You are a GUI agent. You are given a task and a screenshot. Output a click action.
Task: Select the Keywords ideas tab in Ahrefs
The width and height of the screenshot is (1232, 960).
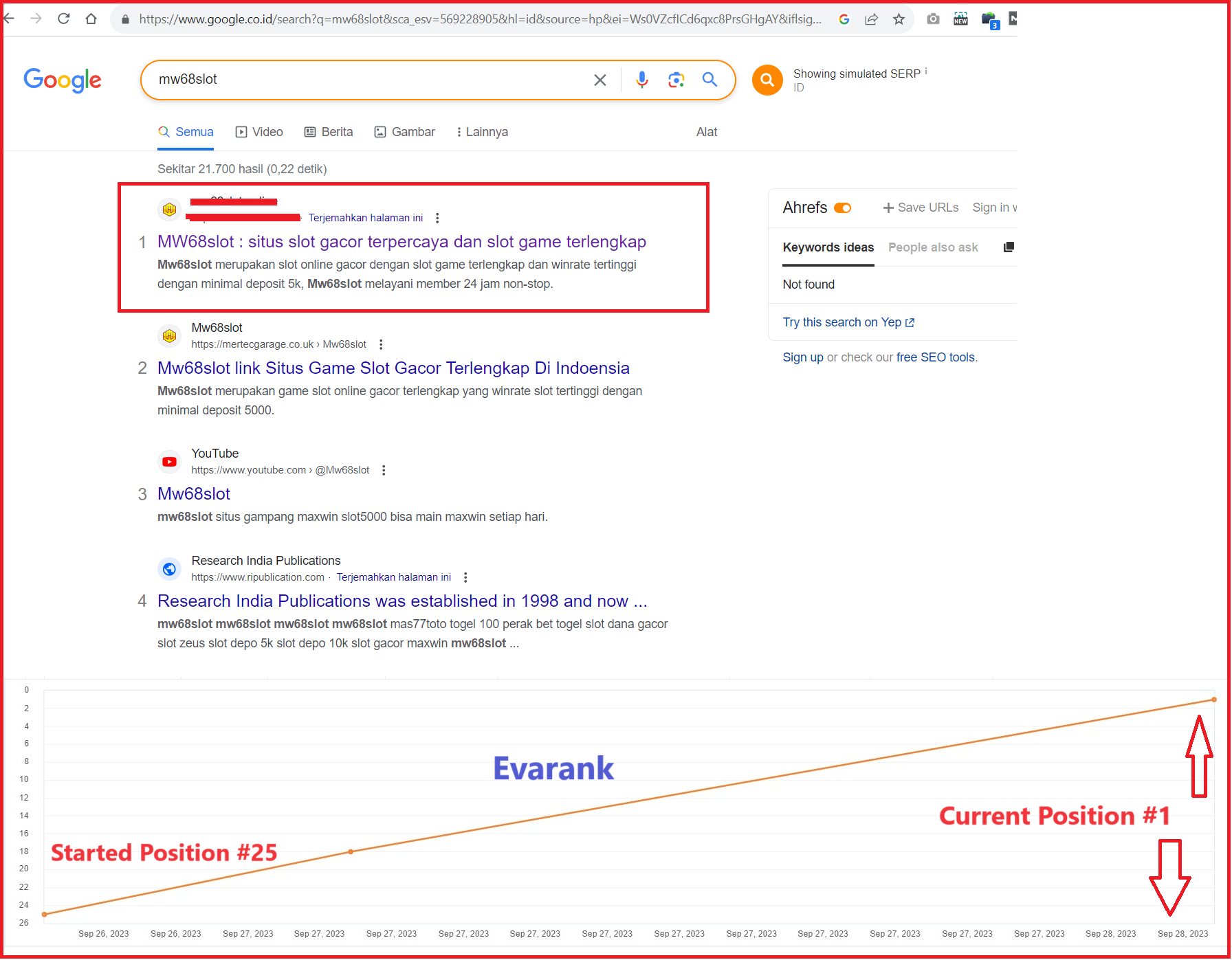pyautogui.click(x=828, y=247)
